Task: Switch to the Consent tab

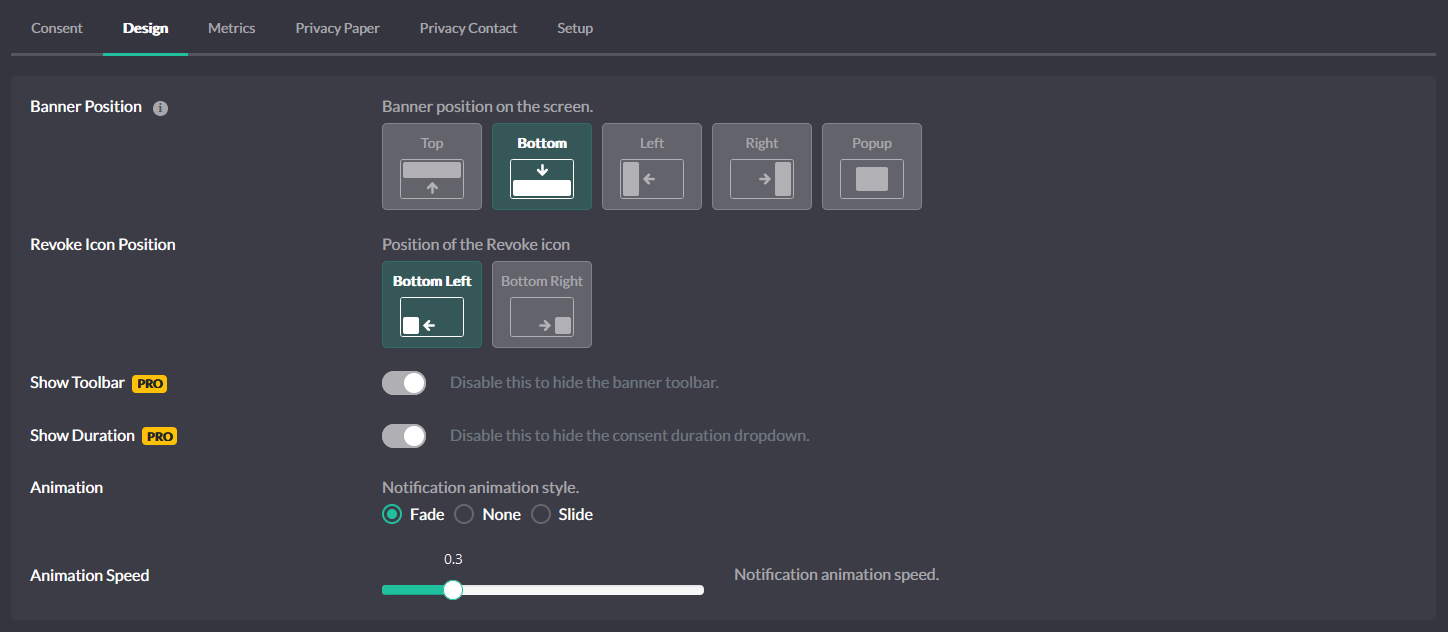Action: [x=56, y=28]
